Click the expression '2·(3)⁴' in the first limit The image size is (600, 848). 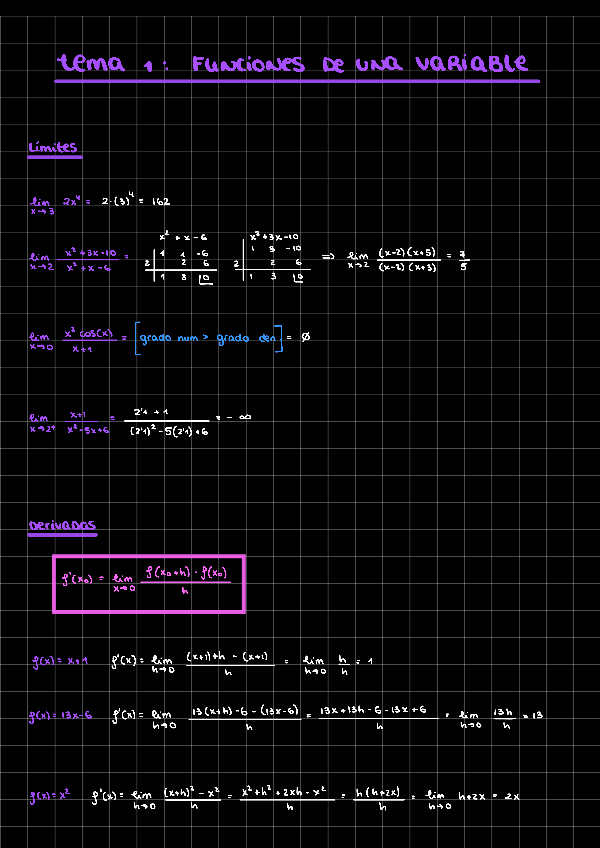pos(116,200)
